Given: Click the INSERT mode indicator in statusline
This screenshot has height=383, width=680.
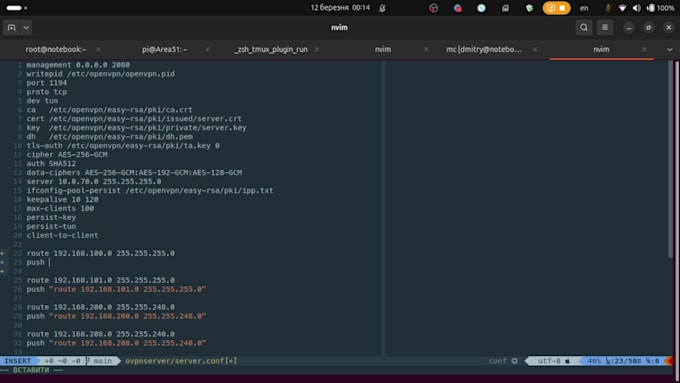Looking at the screenshot, I should pyautogui.click(x=18, y=361).
